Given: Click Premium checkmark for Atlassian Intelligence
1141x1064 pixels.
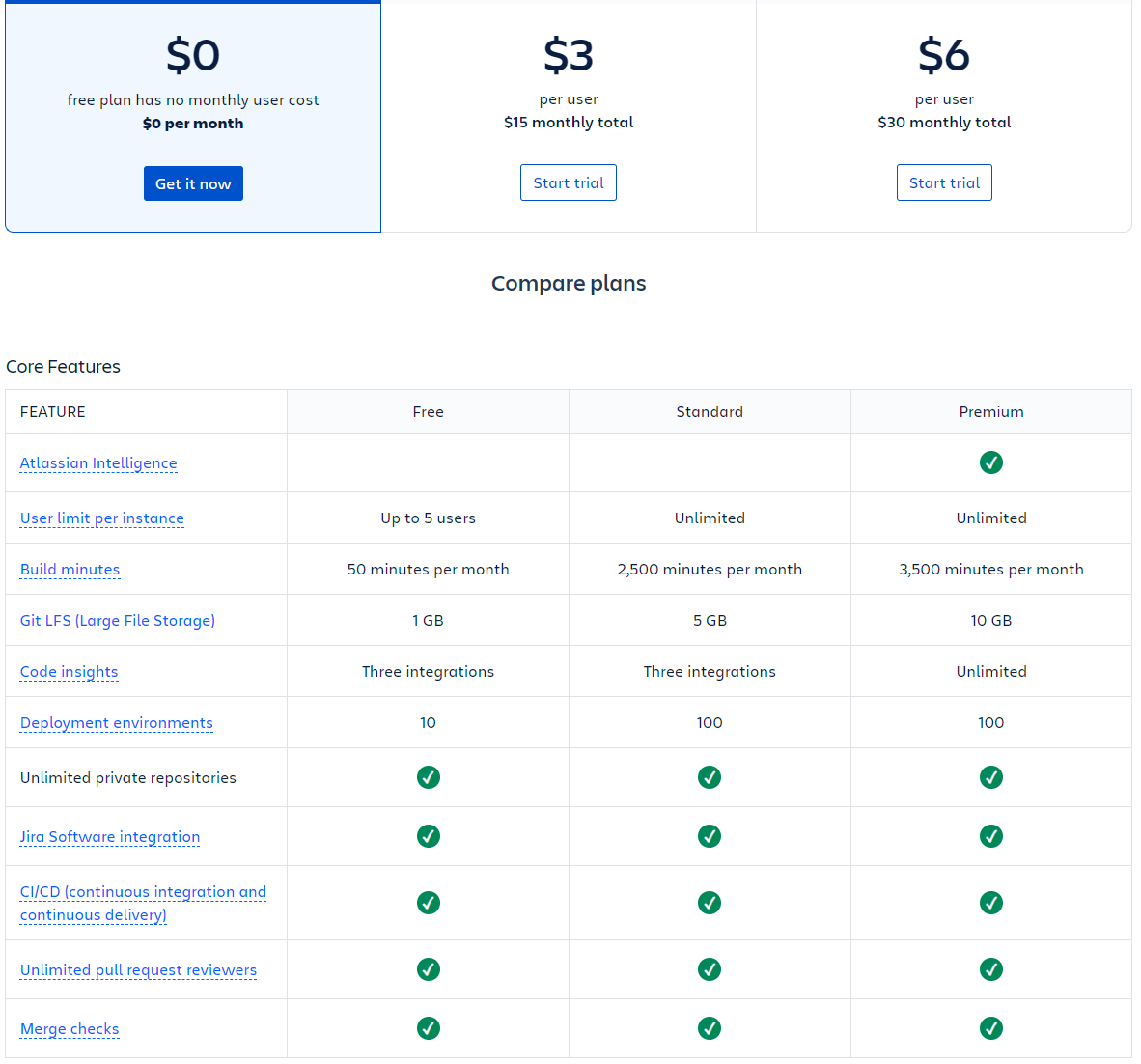Looking at the screenshot, I should (991, 462).
